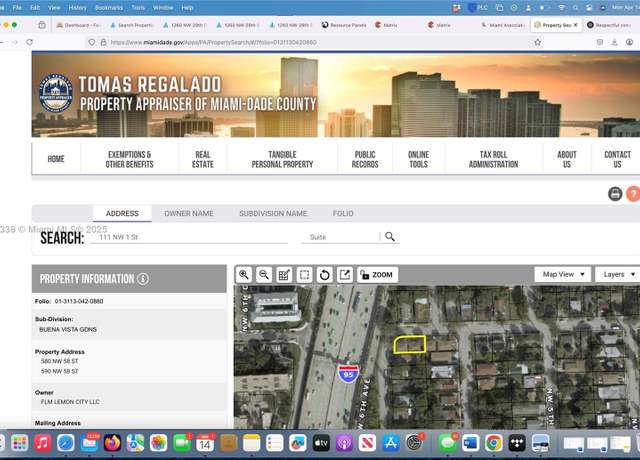Open the Real Estate navigation menu
640x460 pixels.
coord(203,159)
